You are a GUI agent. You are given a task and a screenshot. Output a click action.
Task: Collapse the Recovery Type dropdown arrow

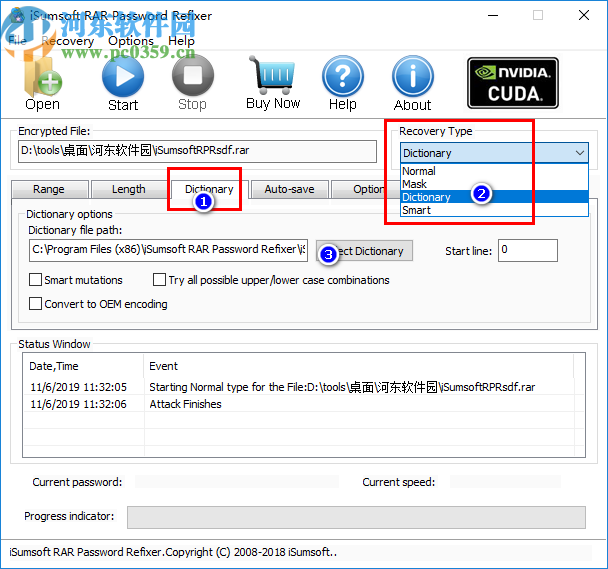pos(580,153)
